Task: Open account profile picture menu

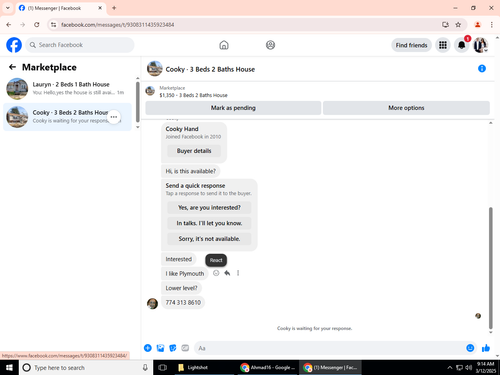Action: (480, 45)
